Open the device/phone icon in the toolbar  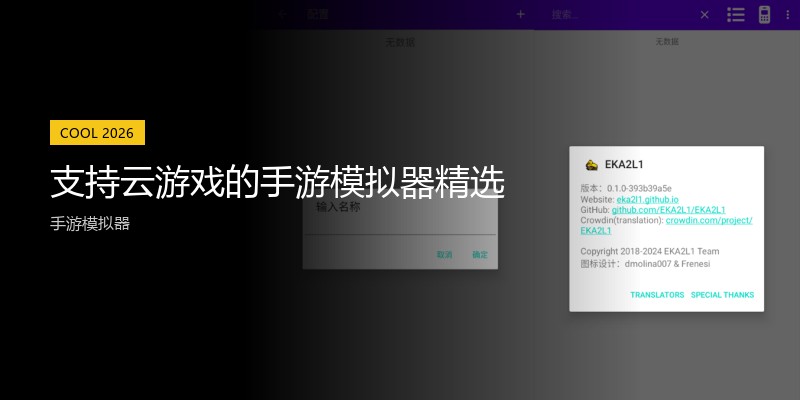(764, 15)
